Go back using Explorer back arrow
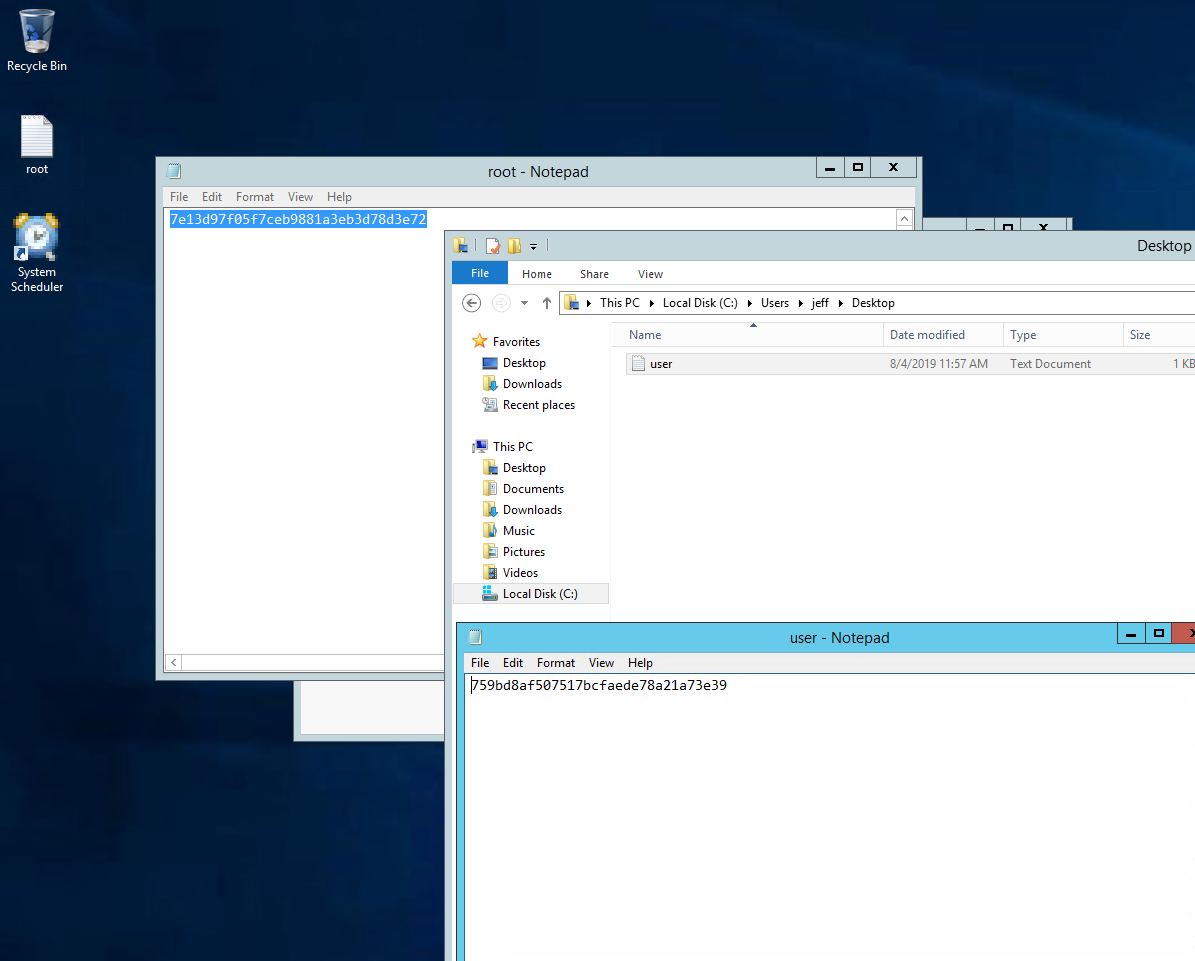 (x=472, y=303)
